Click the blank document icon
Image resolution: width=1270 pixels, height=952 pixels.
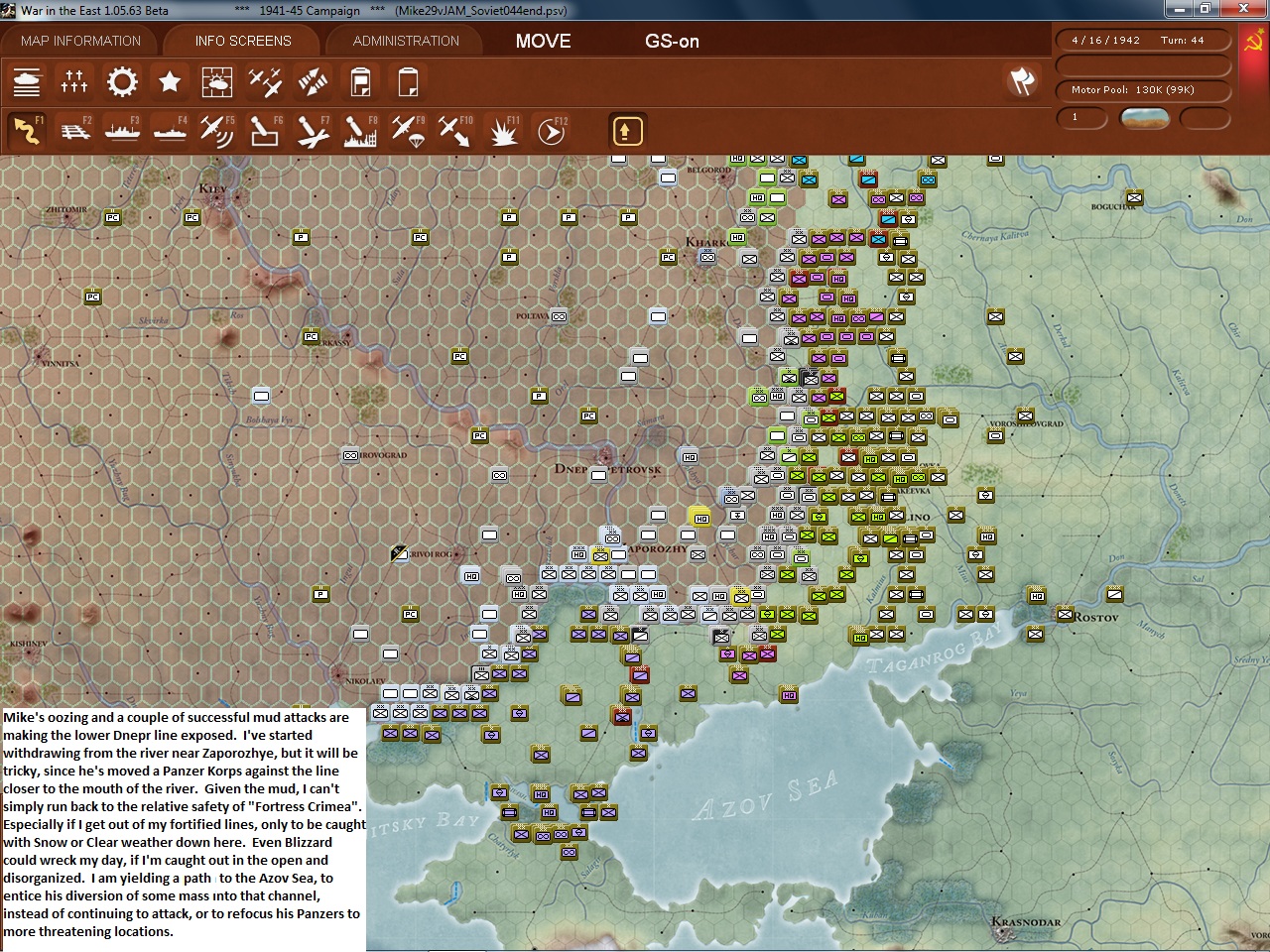tap(408, 82)
